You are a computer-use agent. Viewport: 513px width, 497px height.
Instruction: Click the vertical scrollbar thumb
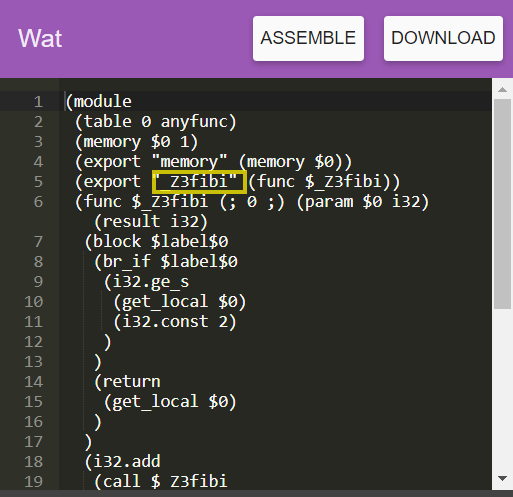[x=502, y=204]
